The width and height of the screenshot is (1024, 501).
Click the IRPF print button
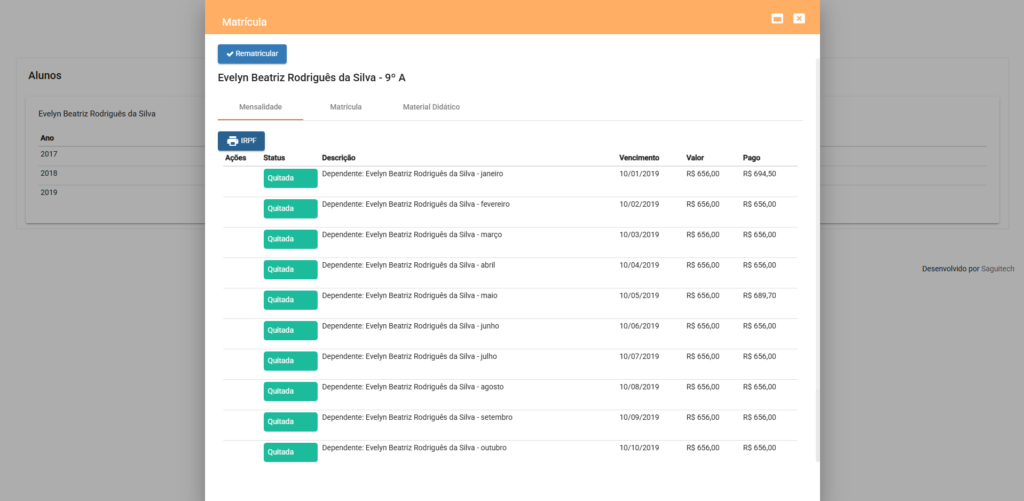[x=241, y=141]
